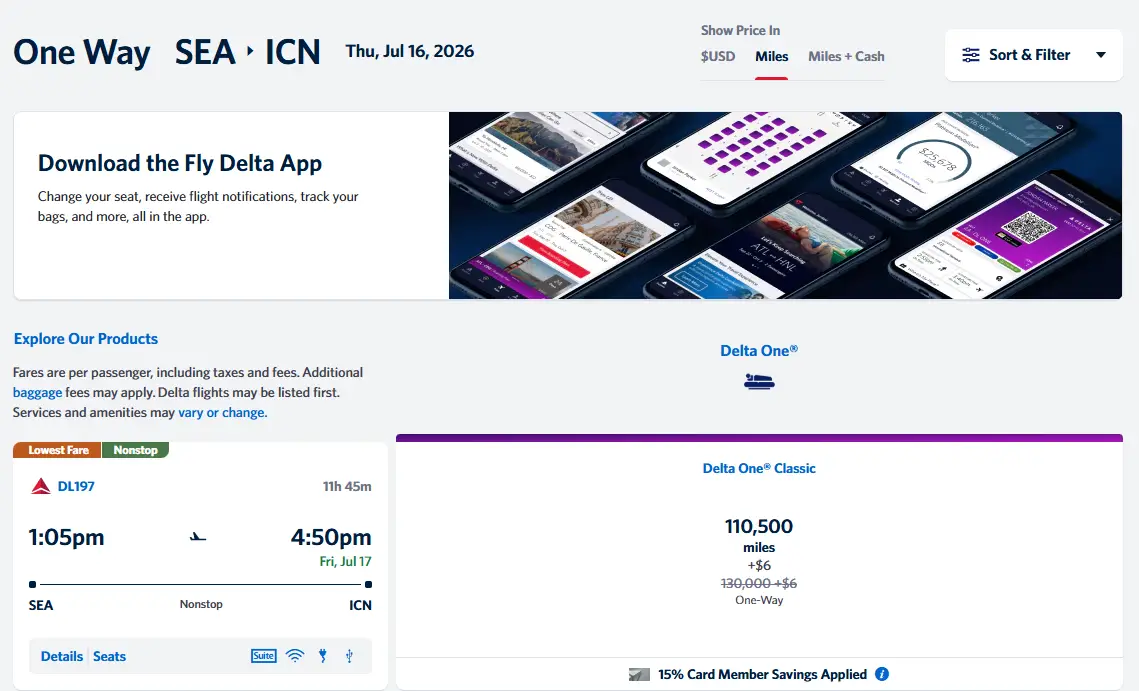Click the sliders icon beside Sort & Filter

[x=971, y=55]
